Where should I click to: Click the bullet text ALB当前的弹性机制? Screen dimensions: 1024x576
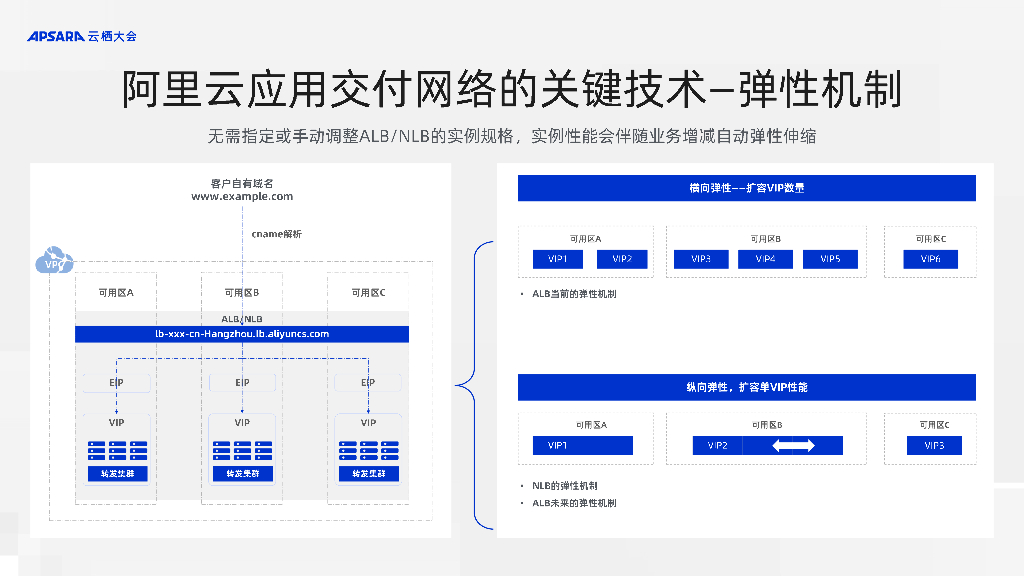coord(574,294)
